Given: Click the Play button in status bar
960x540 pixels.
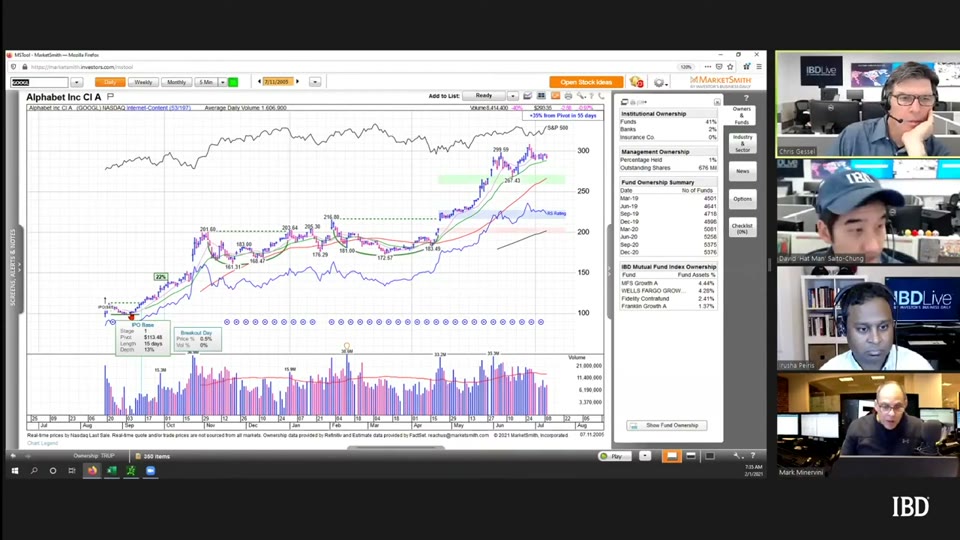Looking at the screenshot, I should (613, 456).
